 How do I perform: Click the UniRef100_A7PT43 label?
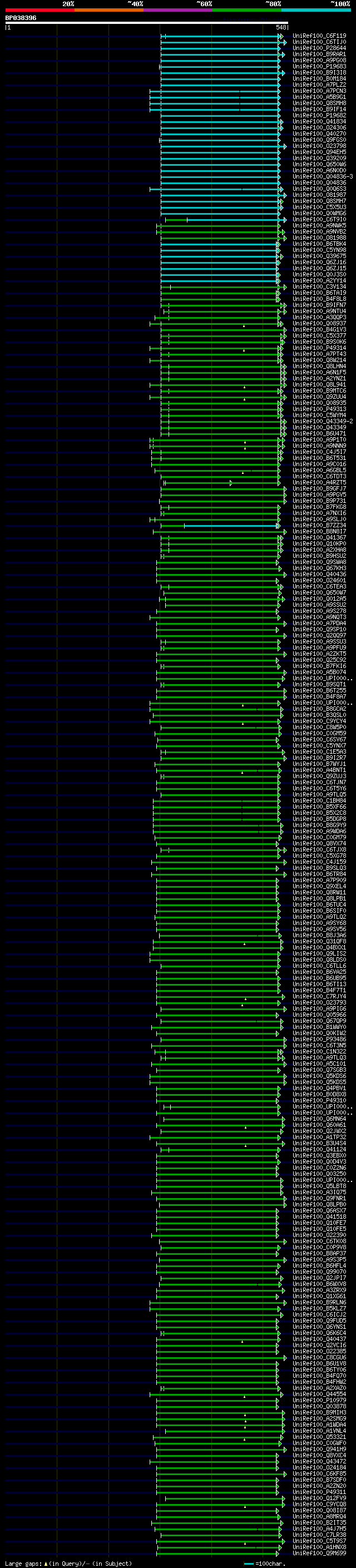(319, 354)
